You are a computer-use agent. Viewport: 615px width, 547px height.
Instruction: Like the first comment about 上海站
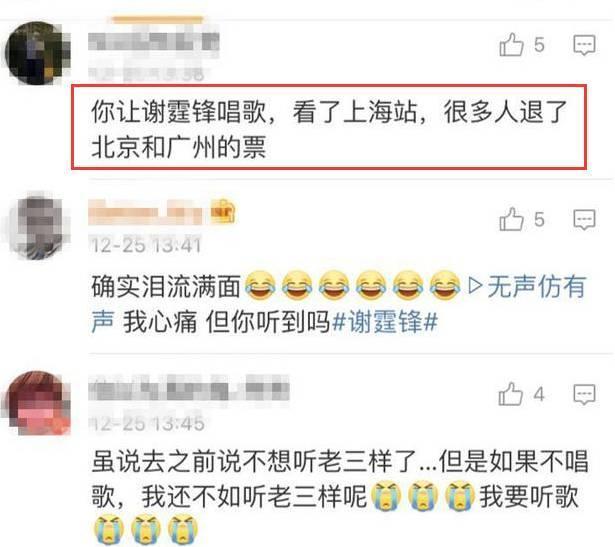pos(511,45)
